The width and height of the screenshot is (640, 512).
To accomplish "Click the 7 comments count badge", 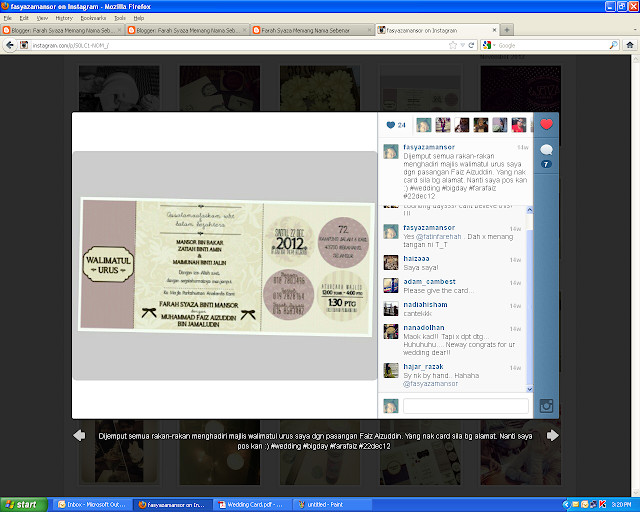I will [x=546, y=164].
